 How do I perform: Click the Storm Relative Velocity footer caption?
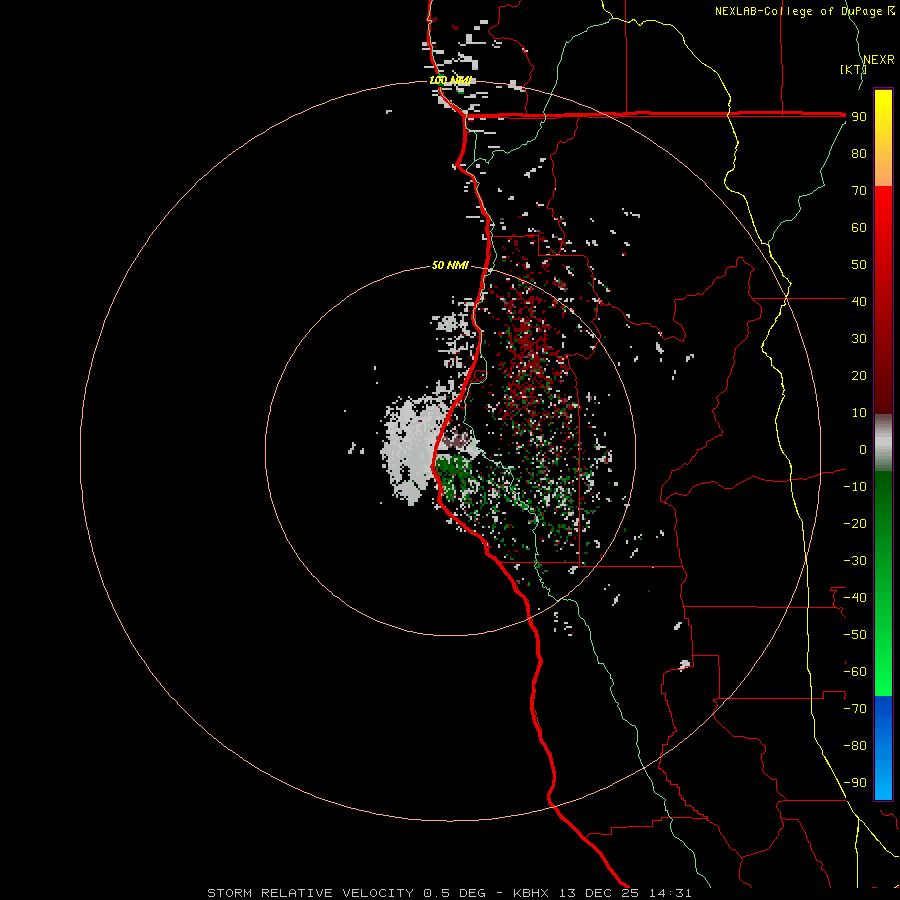click(x=449, y=893)
